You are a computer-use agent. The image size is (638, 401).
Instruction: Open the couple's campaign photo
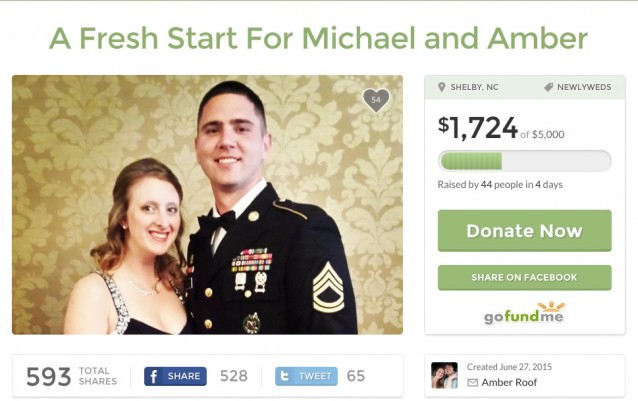pos(208,205)
